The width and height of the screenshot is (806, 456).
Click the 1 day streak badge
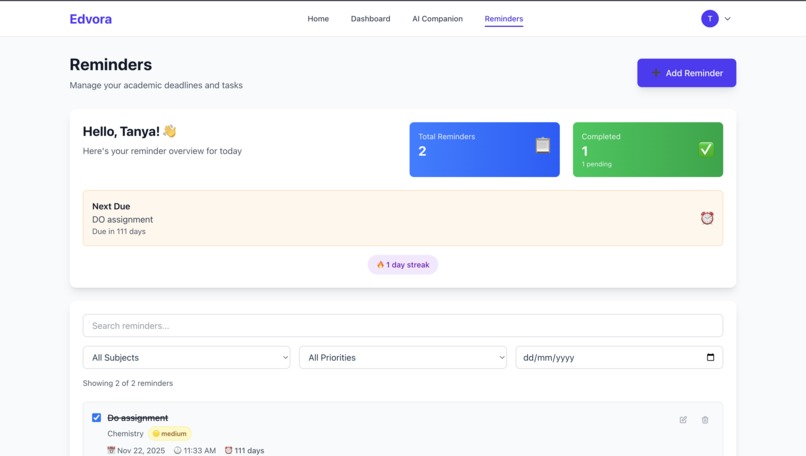(402, 265)
